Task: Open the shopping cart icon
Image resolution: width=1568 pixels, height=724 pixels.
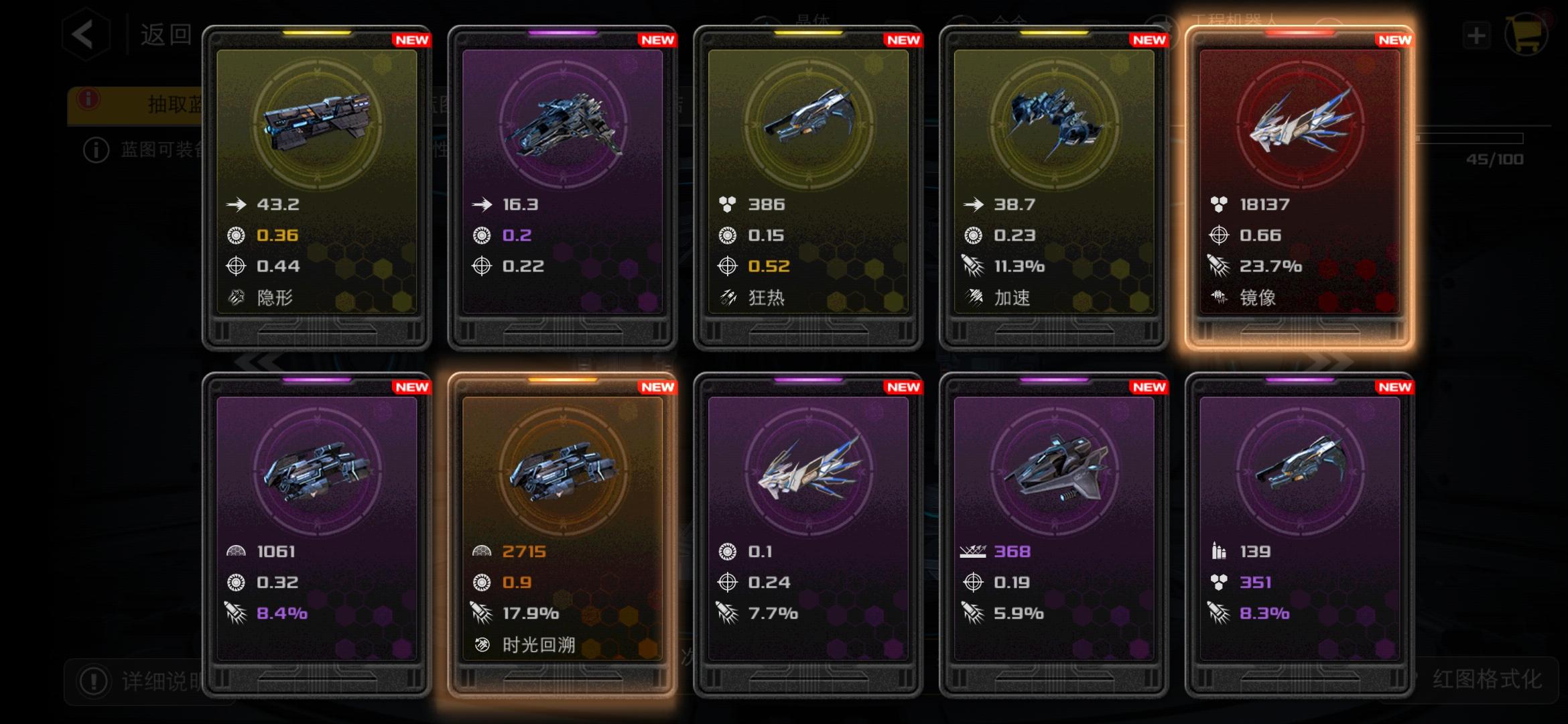Action: pyautogui.click(x=1526, y=35)
